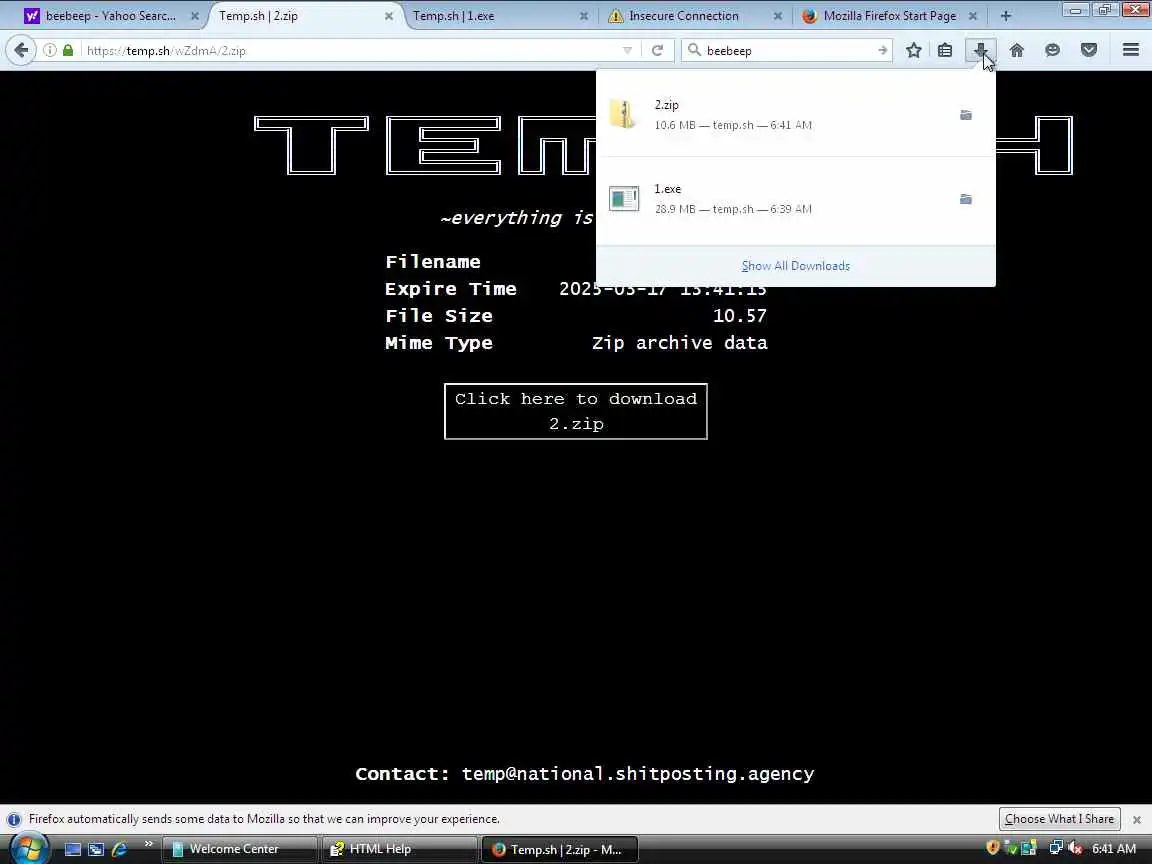Open the 2.zip downloaded file entry
1152x864 pixels.
pyautogui.click(x=796, y=115)
